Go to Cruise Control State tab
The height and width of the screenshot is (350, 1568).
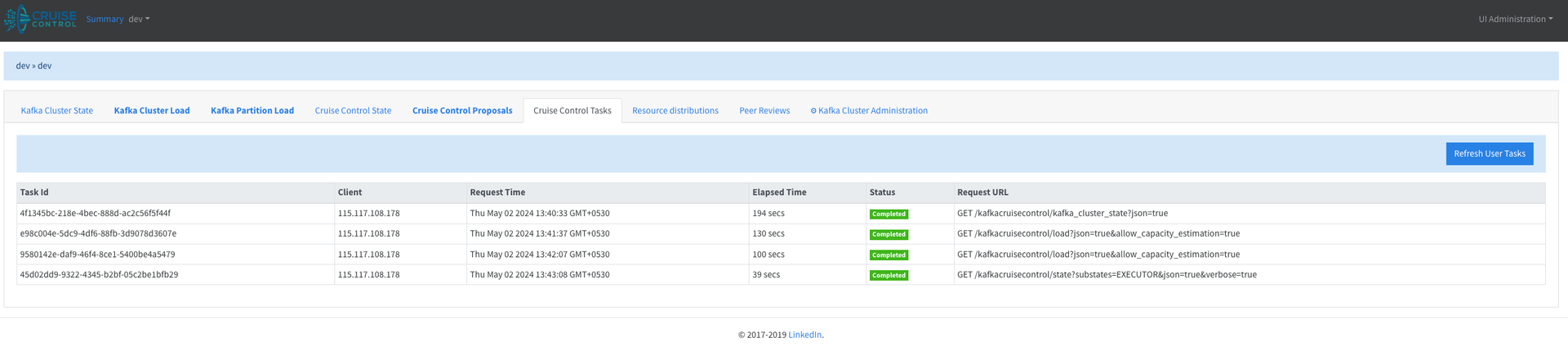coord(353,111)
